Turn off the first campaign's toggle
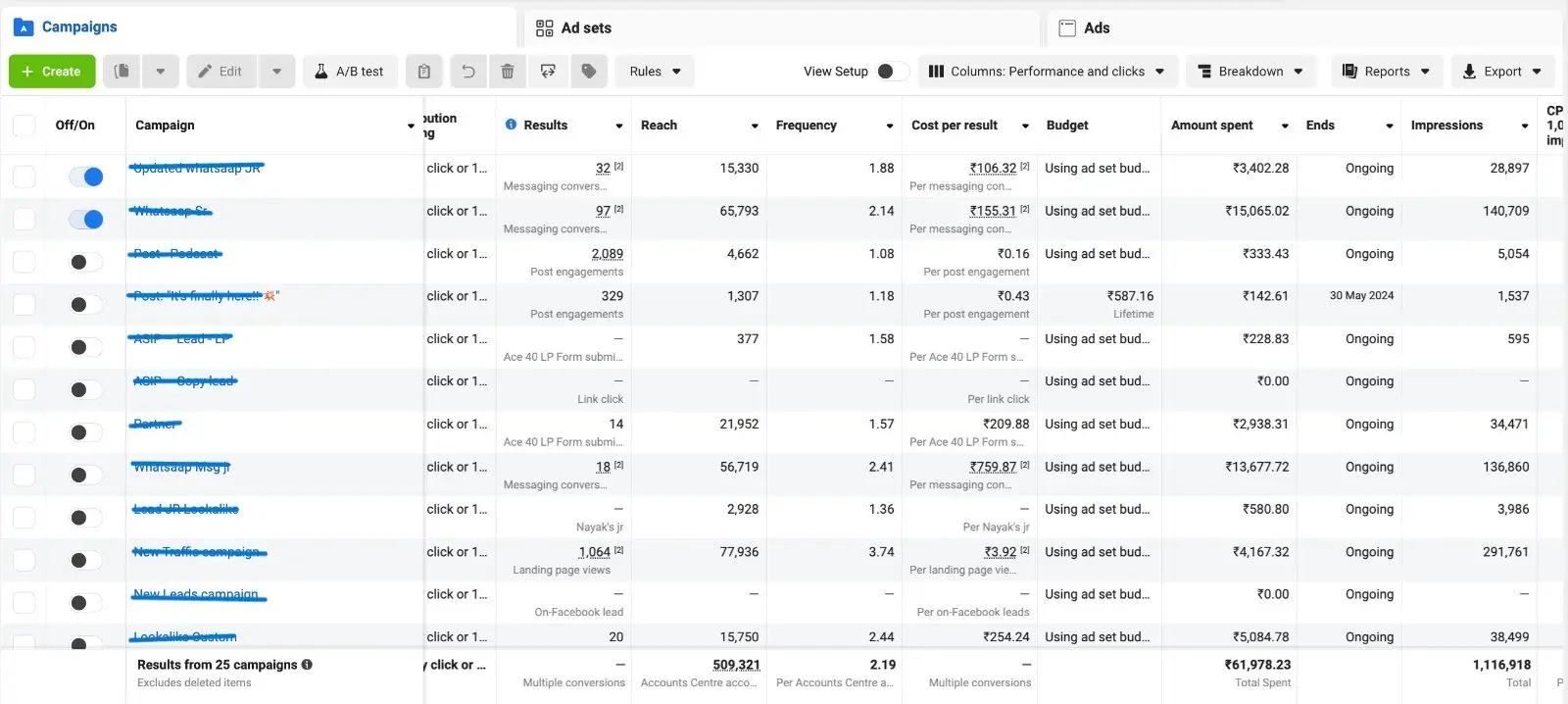This screenshot has height=704, width=1568. tap(86, 176)
